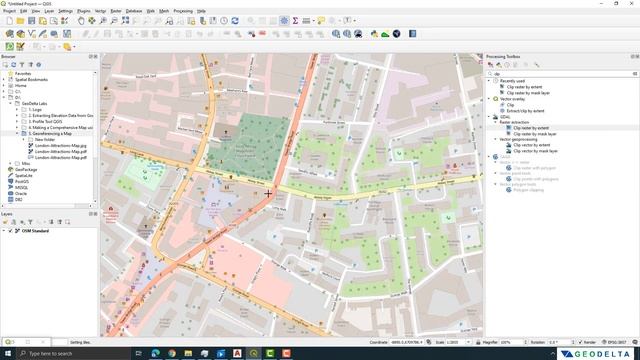This screenshot has height=360, width=640.
Task: Click the lock scale icon in the status bar
Action: point(478,342)
